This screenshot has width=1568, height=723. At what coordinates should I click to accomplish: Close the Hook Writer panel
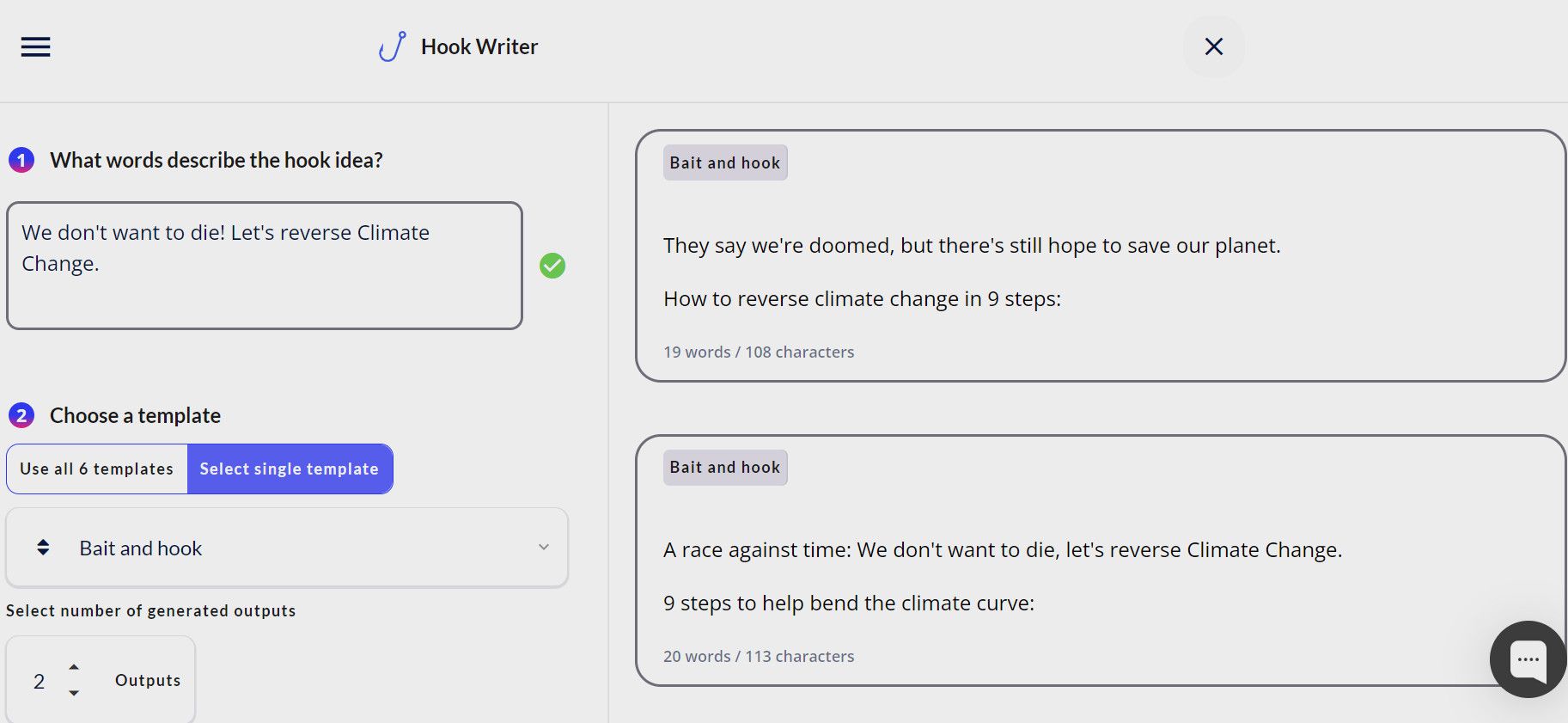point(1213,46)
